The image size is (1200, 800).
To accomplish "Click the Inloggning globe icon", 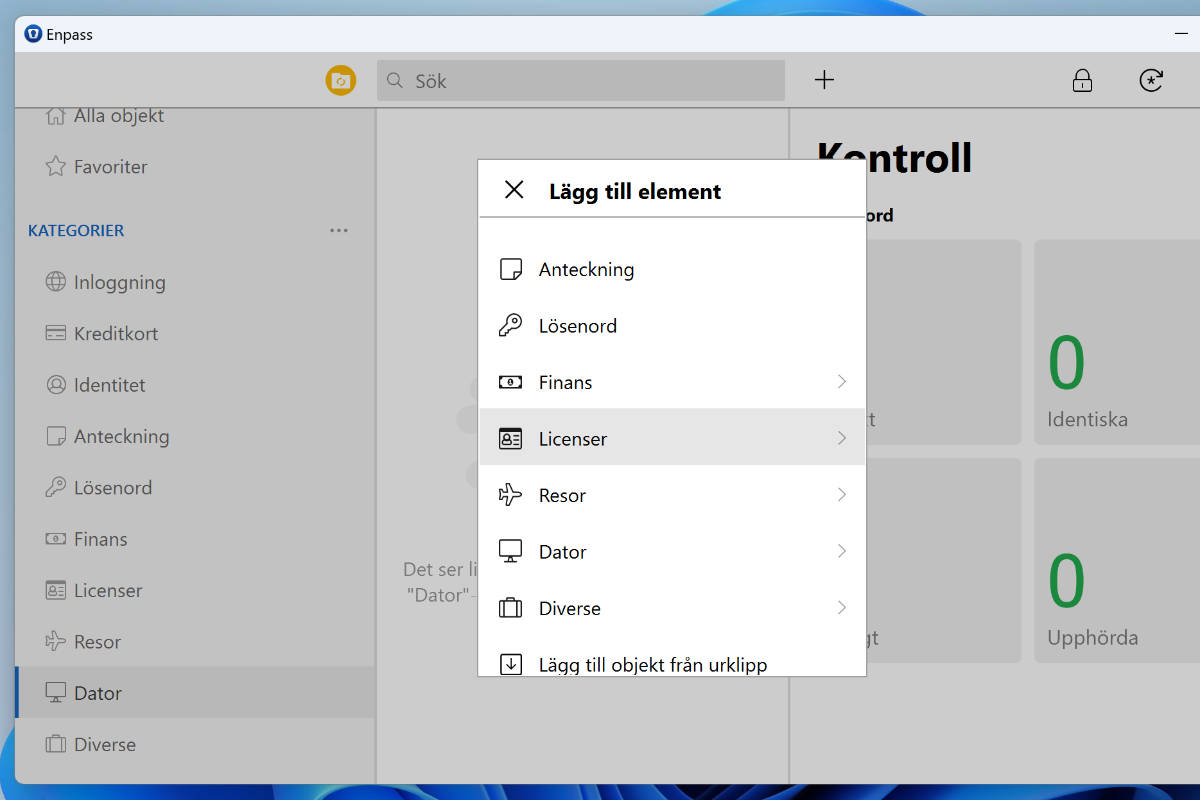I will tap(56, 282).
